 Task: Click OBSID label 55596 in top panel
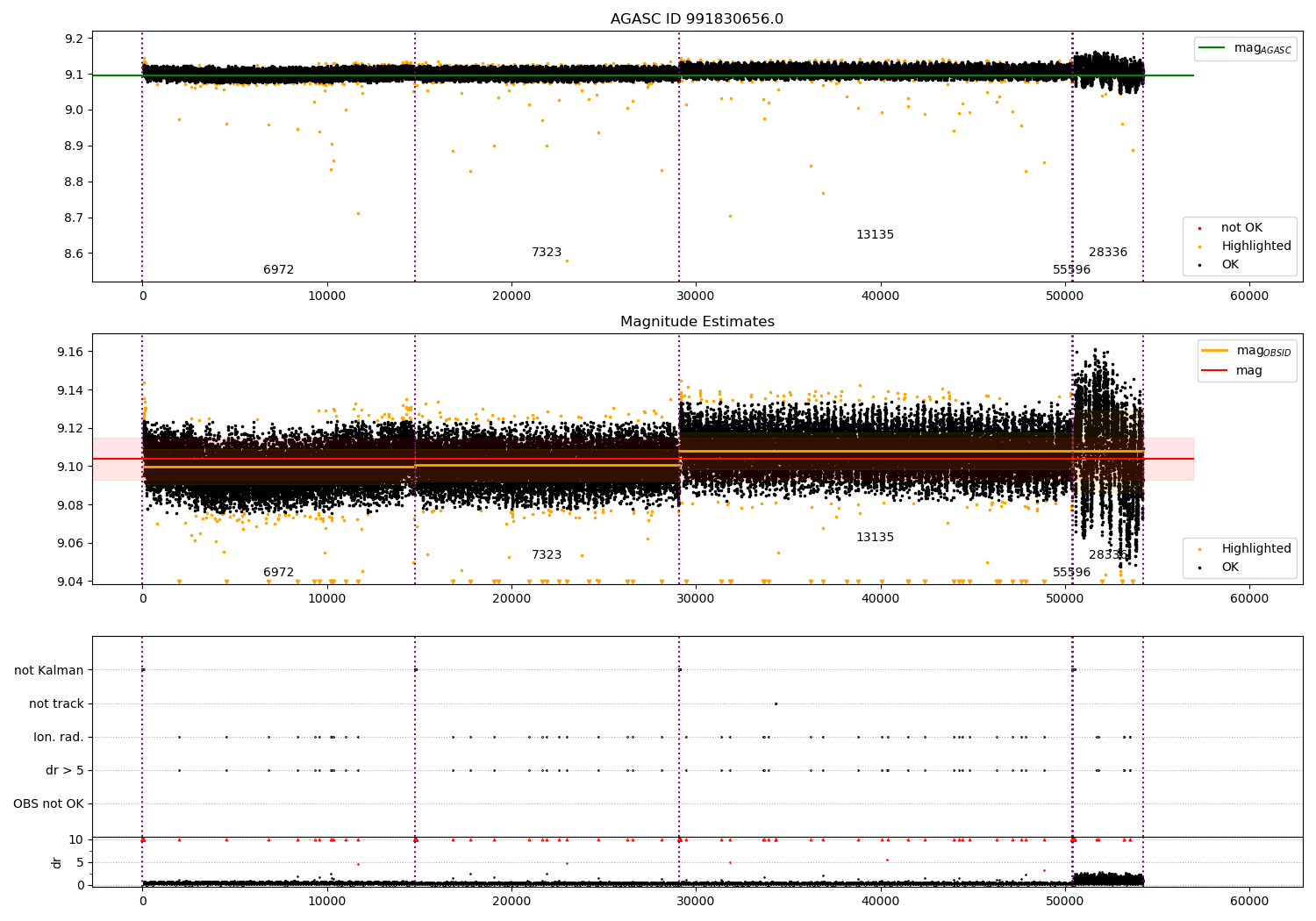1072,270
